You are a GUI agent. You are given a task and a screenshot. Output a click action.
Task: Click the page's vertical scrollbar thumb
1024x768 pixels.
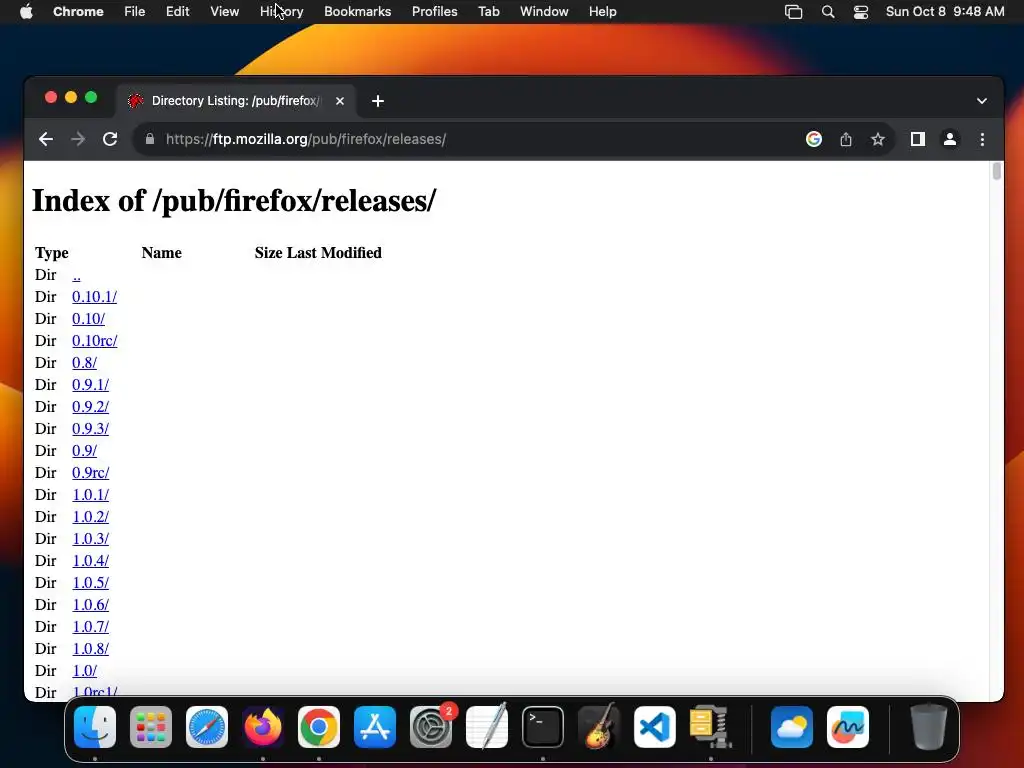(x=997, y=171)
